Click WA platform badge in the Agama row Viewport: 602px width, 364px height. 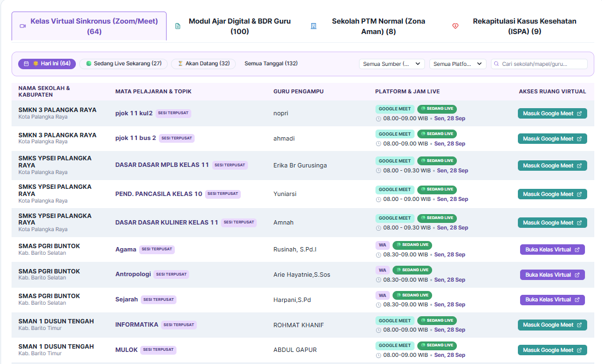pos(382,245)
